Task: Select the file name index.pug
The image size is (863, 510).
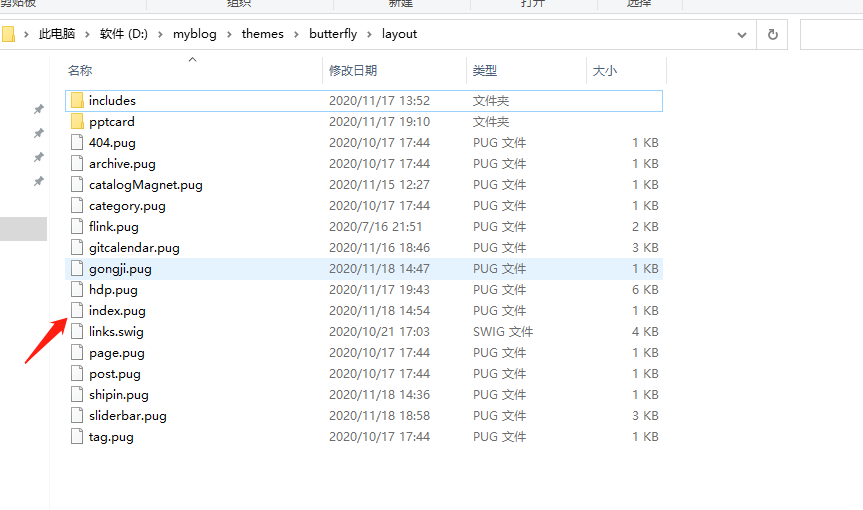Action: click(117, 311)
